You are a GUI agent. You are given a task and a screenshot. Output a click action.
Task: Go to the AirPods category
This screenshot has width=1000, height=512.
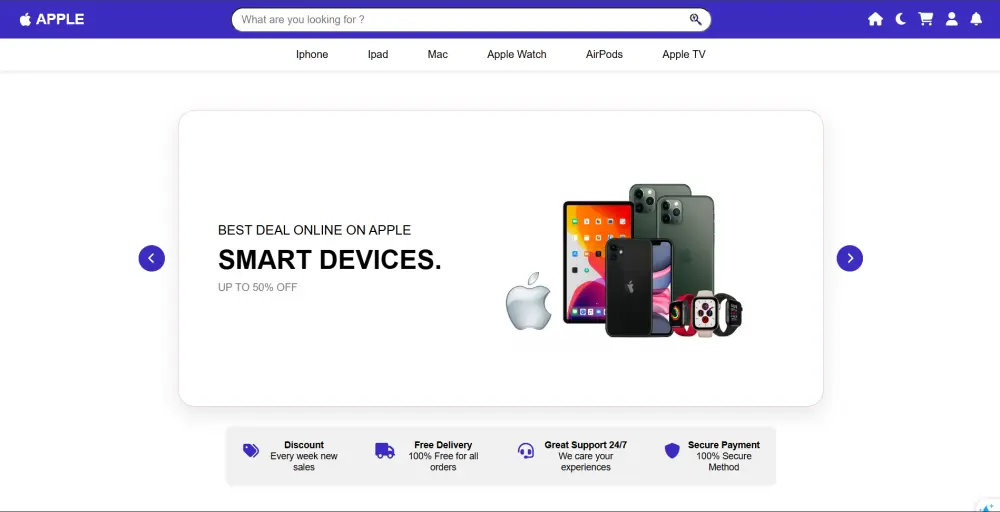pos(604,54)
